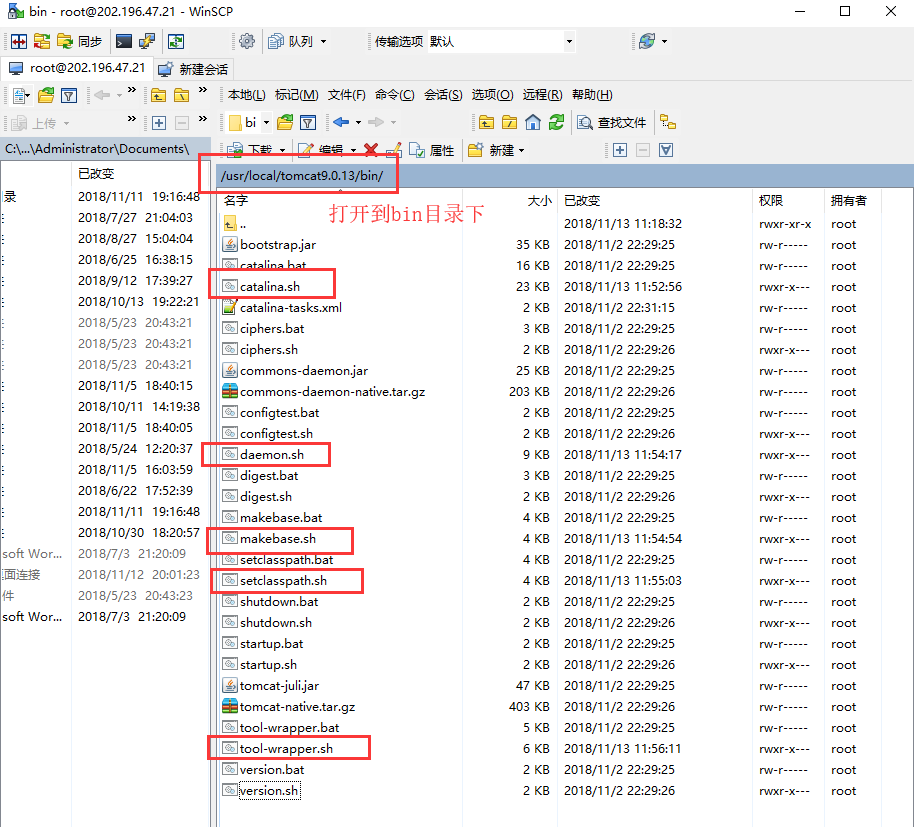Screen dimensions: 914x827
Task: Click local panel open directory icon
Action: coord(45,95)
